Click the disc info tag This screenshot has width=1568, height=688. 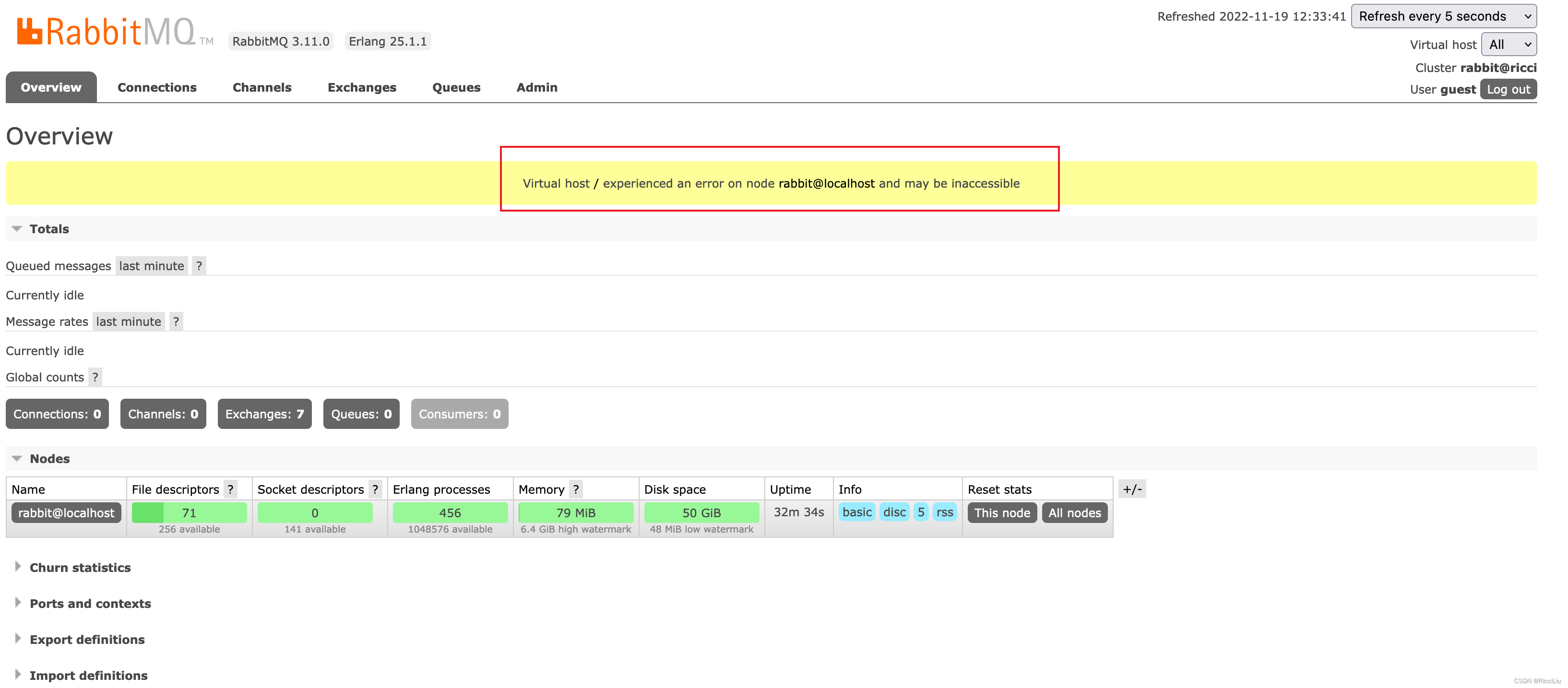tap(894, 512)
